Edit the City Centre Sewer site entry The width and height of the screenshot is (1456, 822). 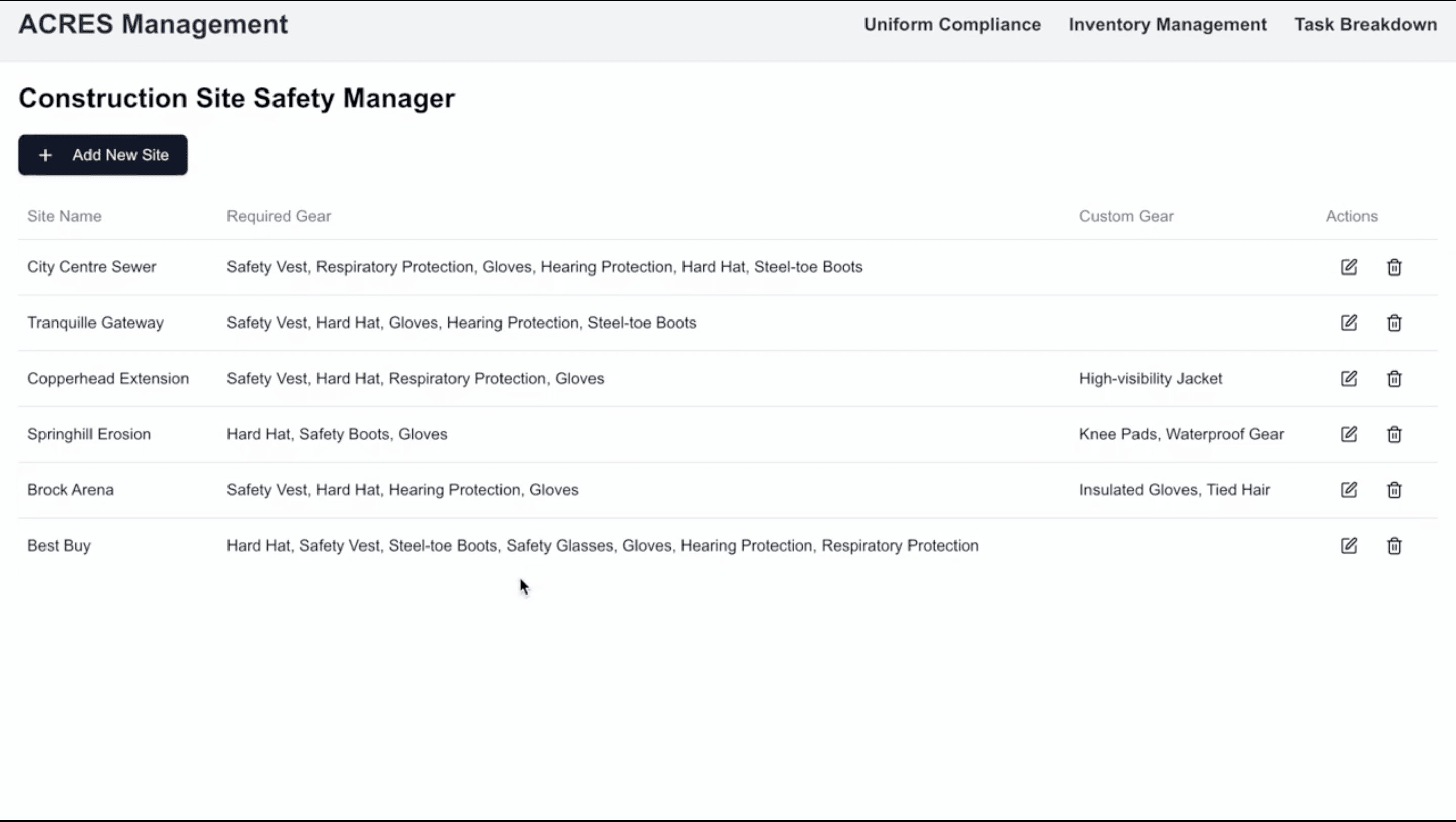tap(1349, 266)
